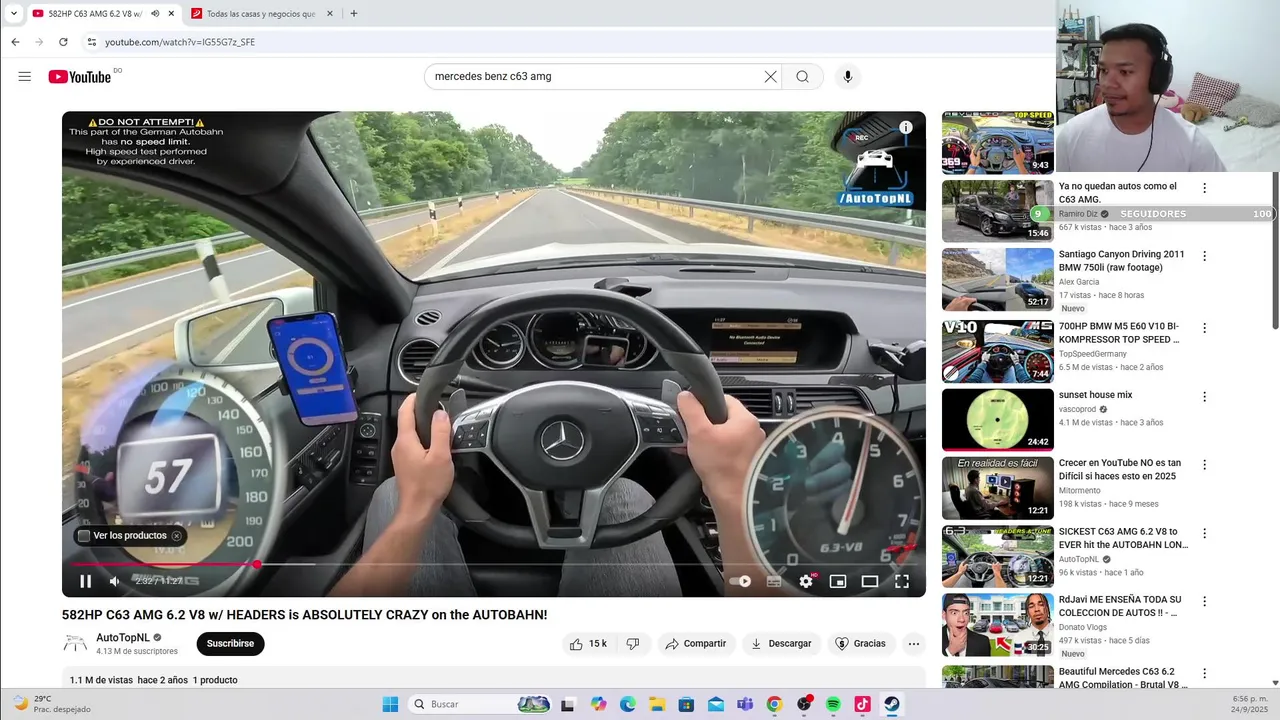This screenshot has width=1280, height=720.
Task: Play sunset house mix thumbnail
Action: coord(997,420)
